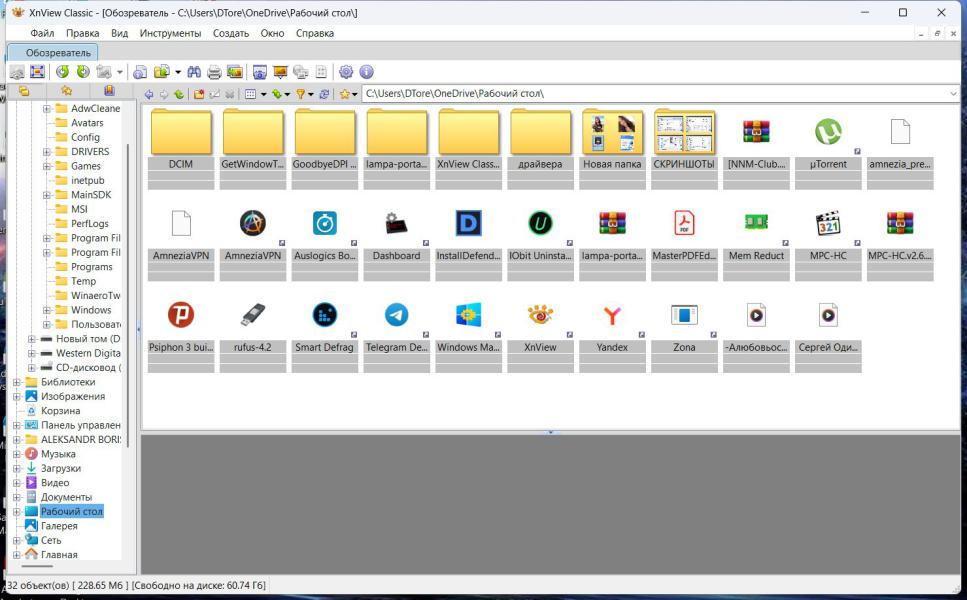Open settings via the gear icon

pyautogui.click(x=346, y=72)
